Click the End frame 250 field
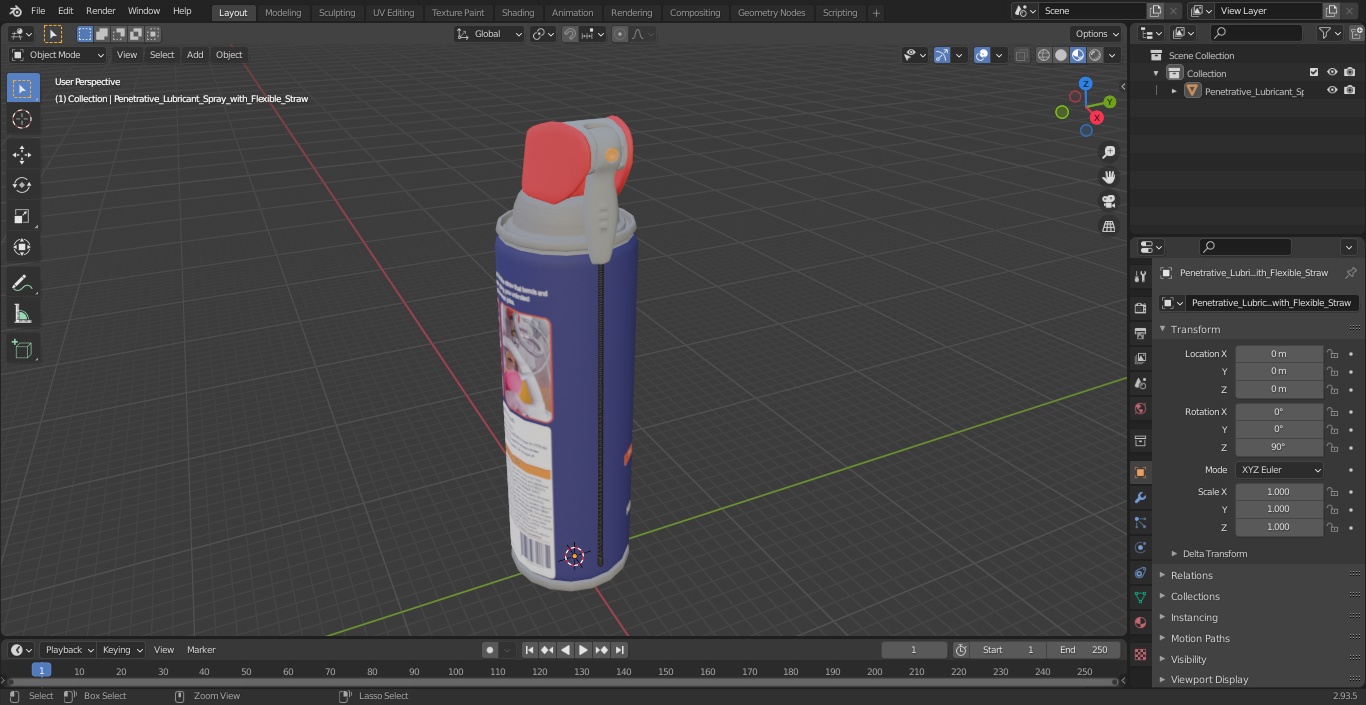Viewport: 1366px width, 705px height. point(1084,650)
